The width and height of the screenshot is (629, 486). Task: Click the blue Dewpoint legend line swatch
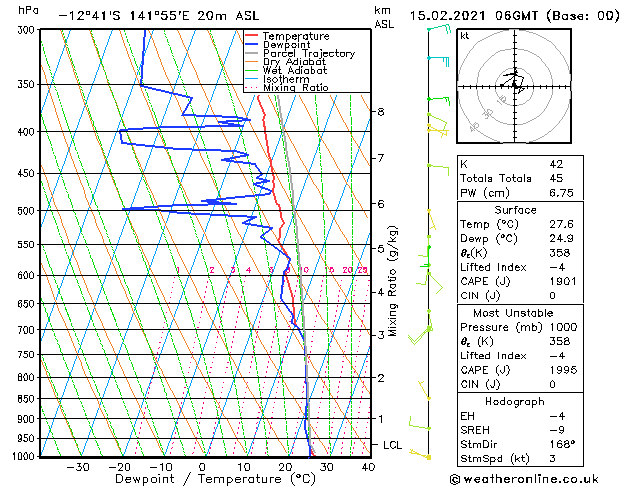(252, 44)
